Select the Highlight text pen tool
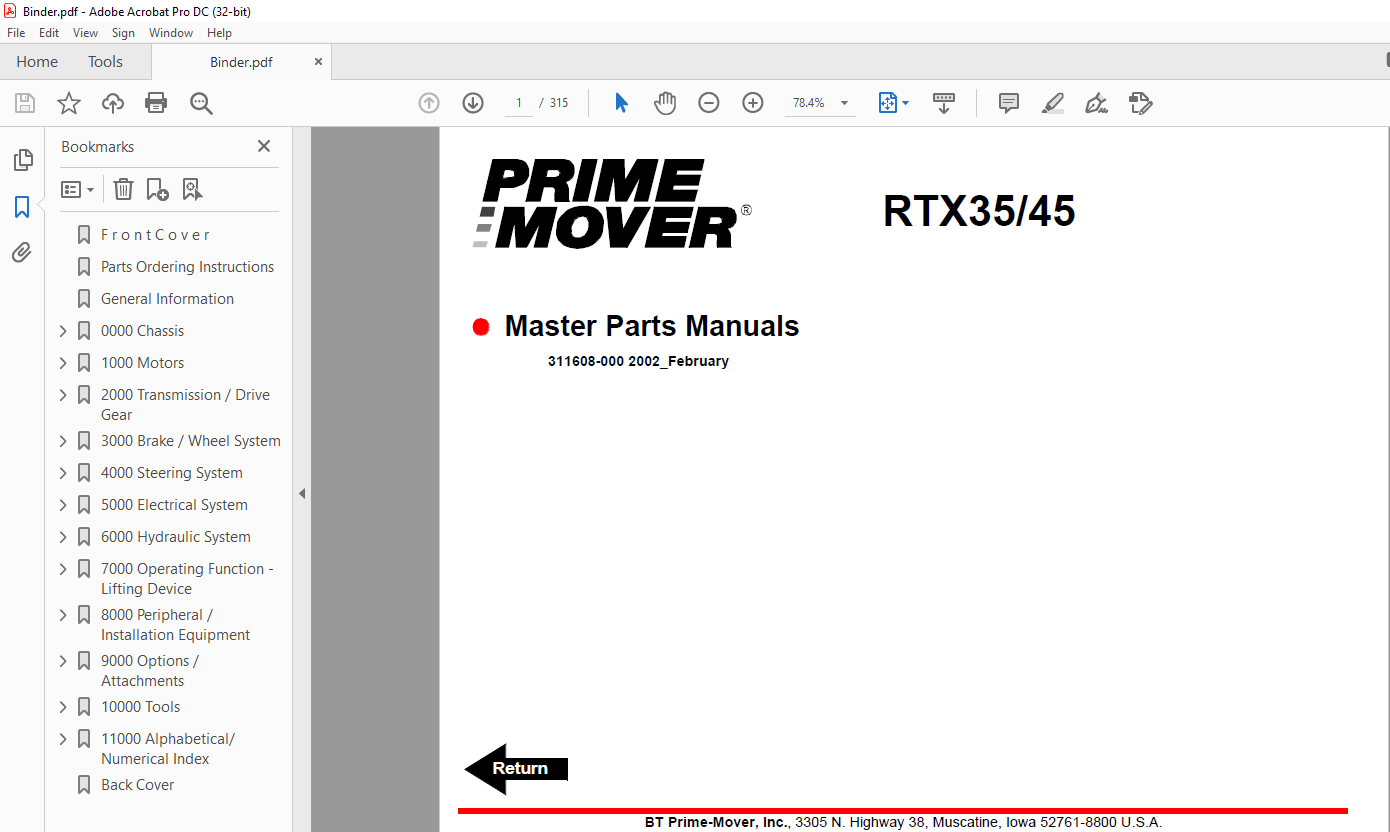The width and height of the screenshot is (1390, 832). point(1052,103)
